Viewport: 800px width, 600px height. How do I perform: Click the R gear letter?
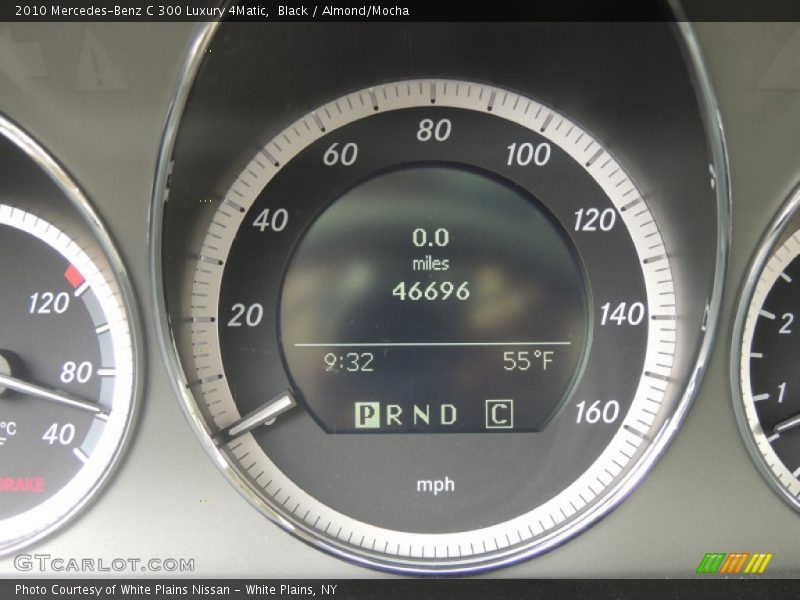[x=394, y=414]
